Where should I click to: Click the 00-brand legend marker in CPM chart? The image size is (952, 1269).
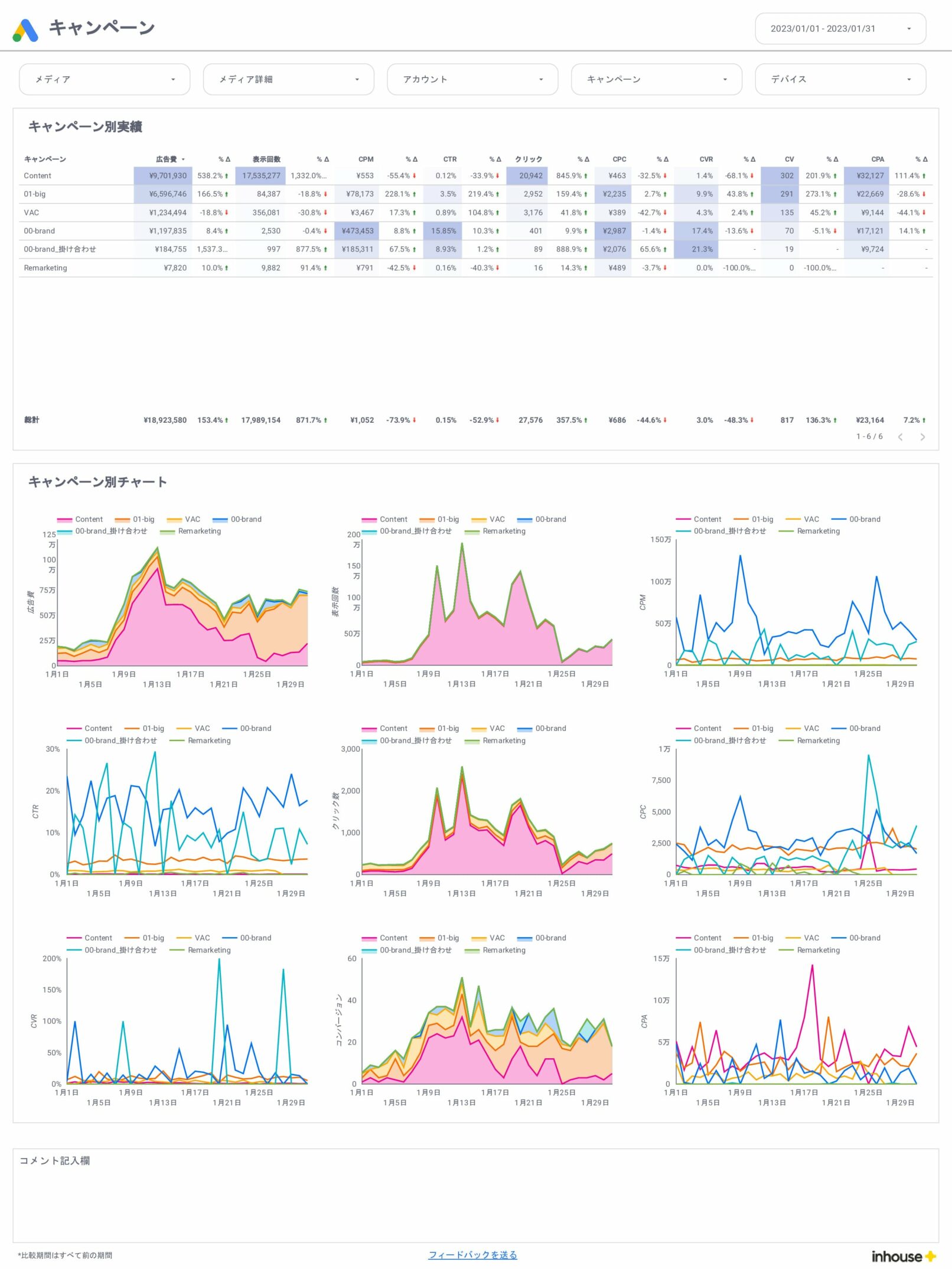(x=839, y=520)
